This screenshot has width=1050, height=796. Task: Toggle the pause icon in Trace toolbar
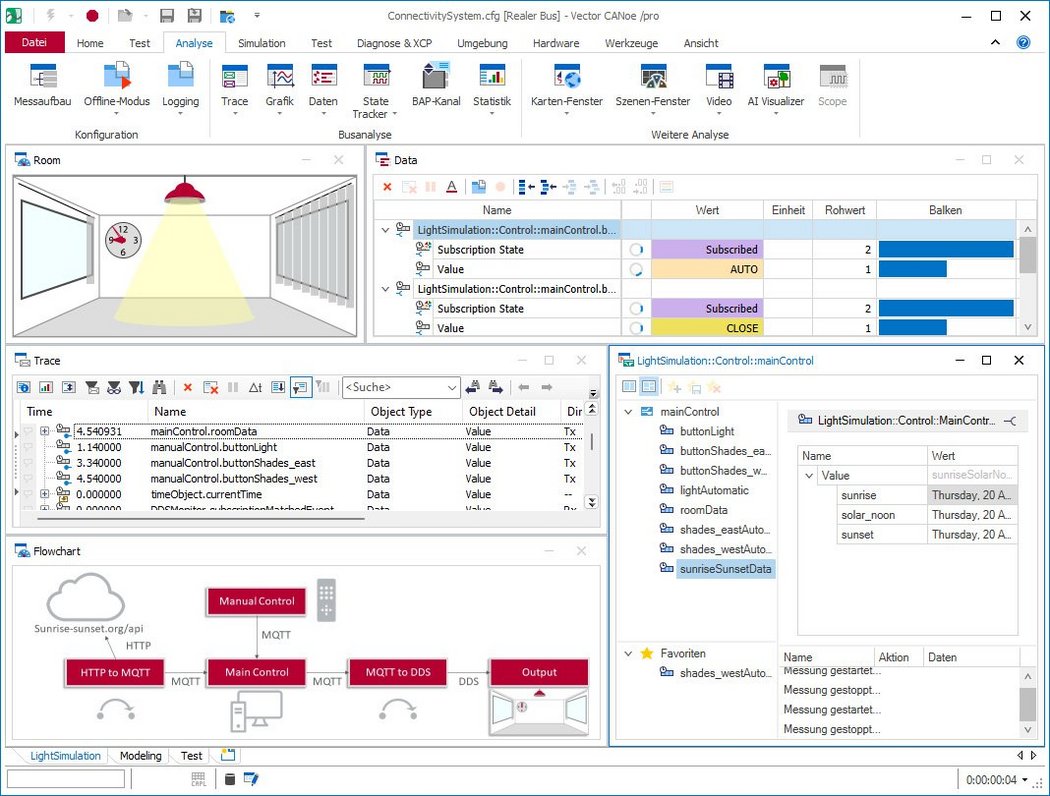(x=233, y=387)
